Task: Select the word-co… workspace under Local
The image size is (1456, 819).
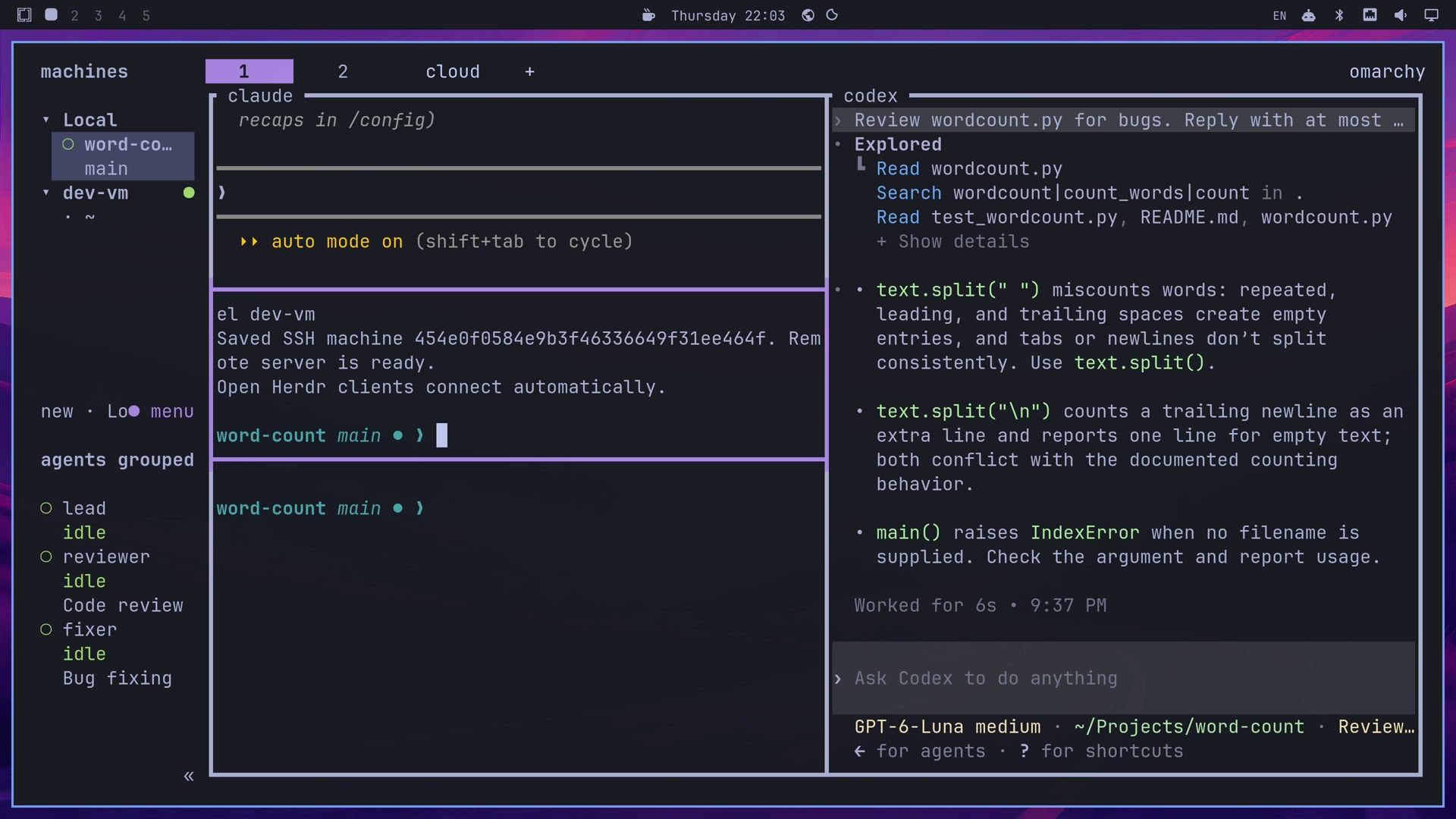Action: 123,144
